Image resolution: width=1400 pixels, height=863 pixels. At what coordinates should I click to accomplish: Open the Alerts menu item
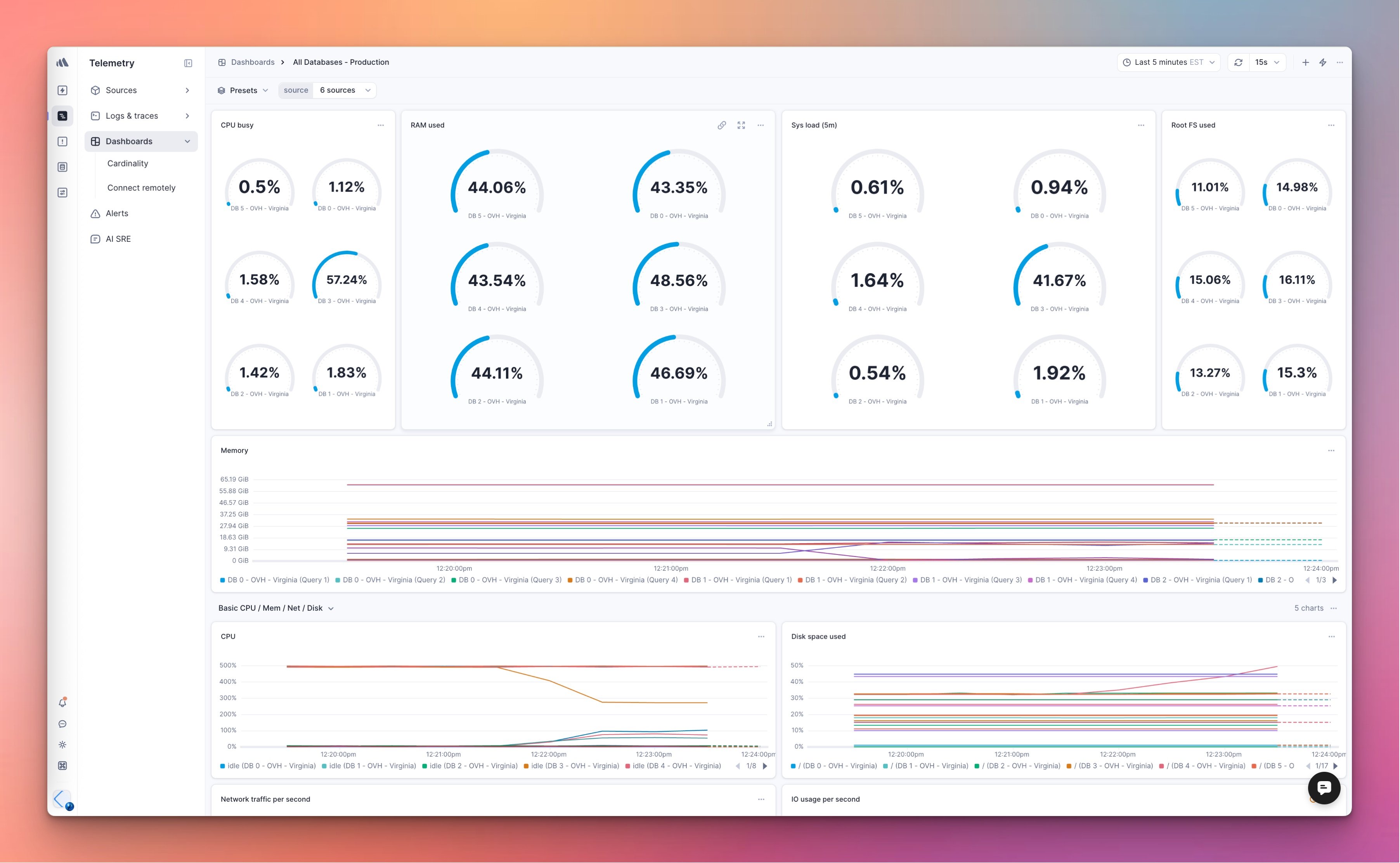pos(117,213)
